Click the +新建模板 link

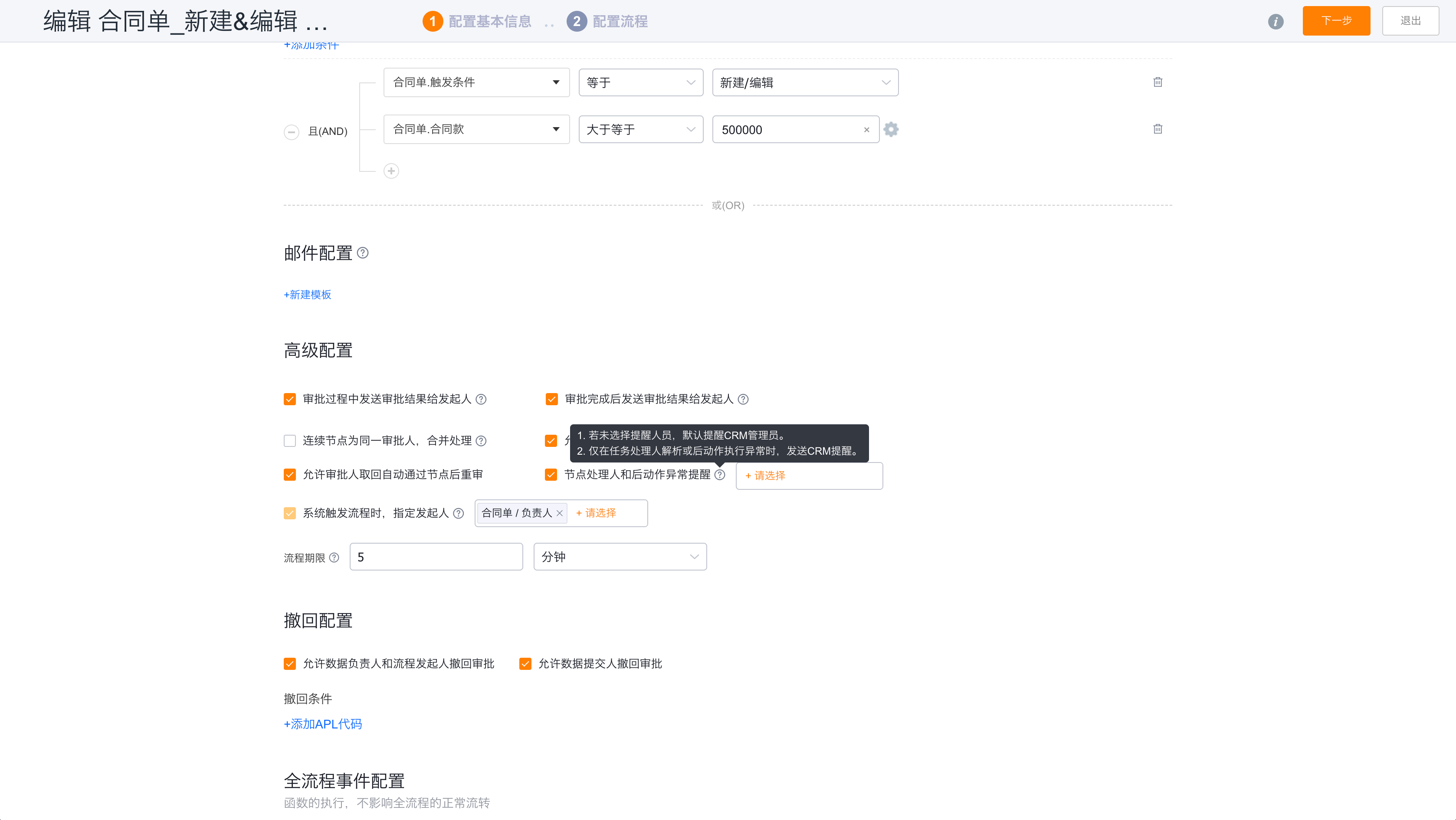tap(308, 295)
